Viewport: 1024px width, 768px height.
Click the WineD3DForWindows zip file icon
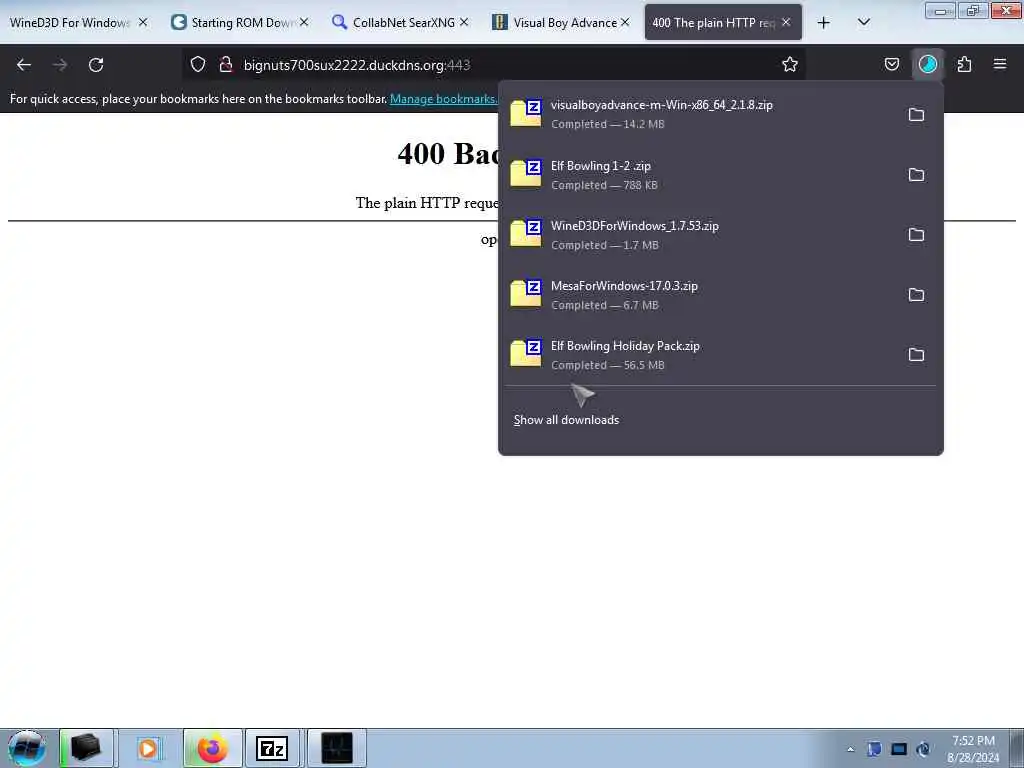coord(526,233)
